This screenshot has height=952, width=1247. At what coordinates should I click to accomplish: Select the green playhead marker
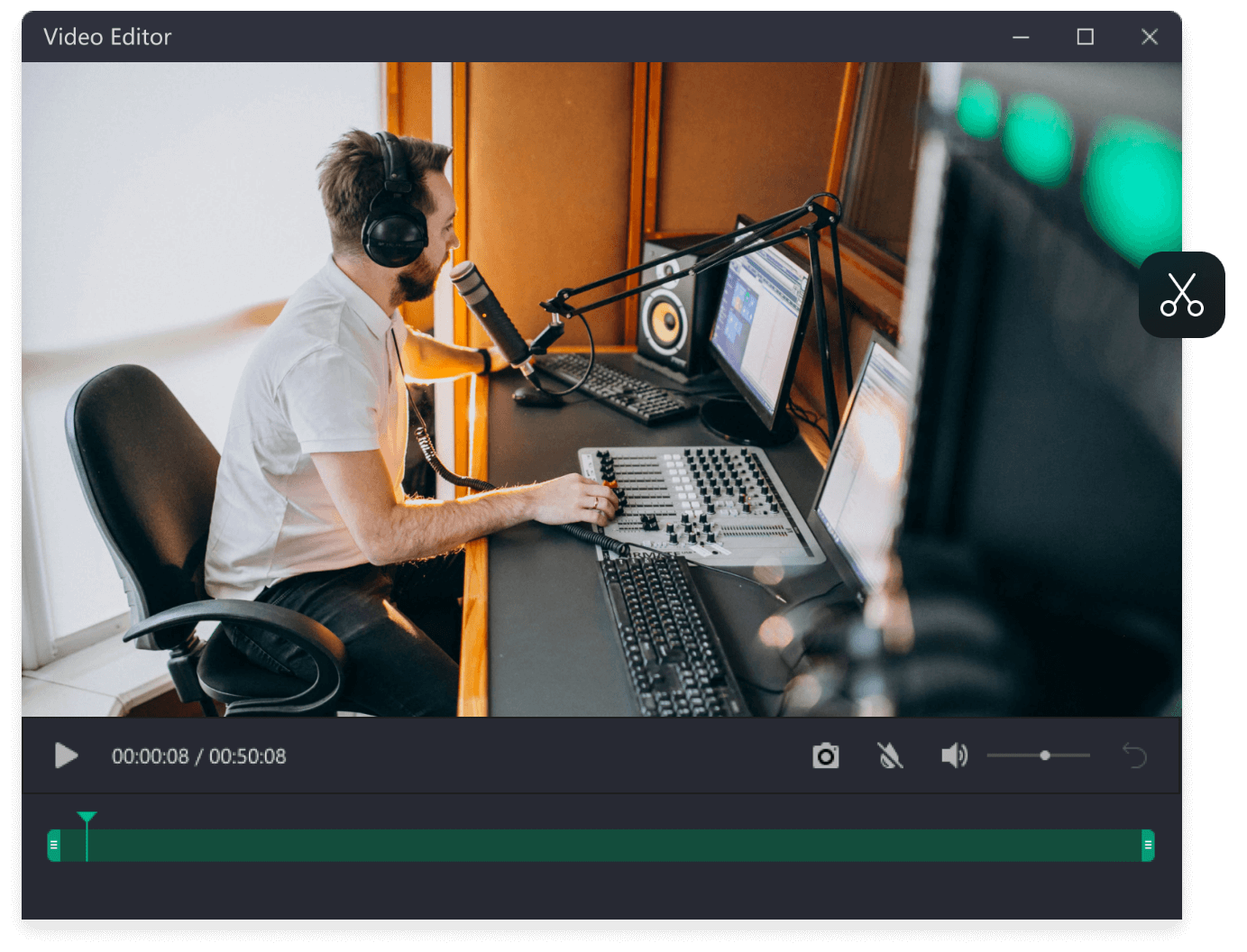(87, 818)
